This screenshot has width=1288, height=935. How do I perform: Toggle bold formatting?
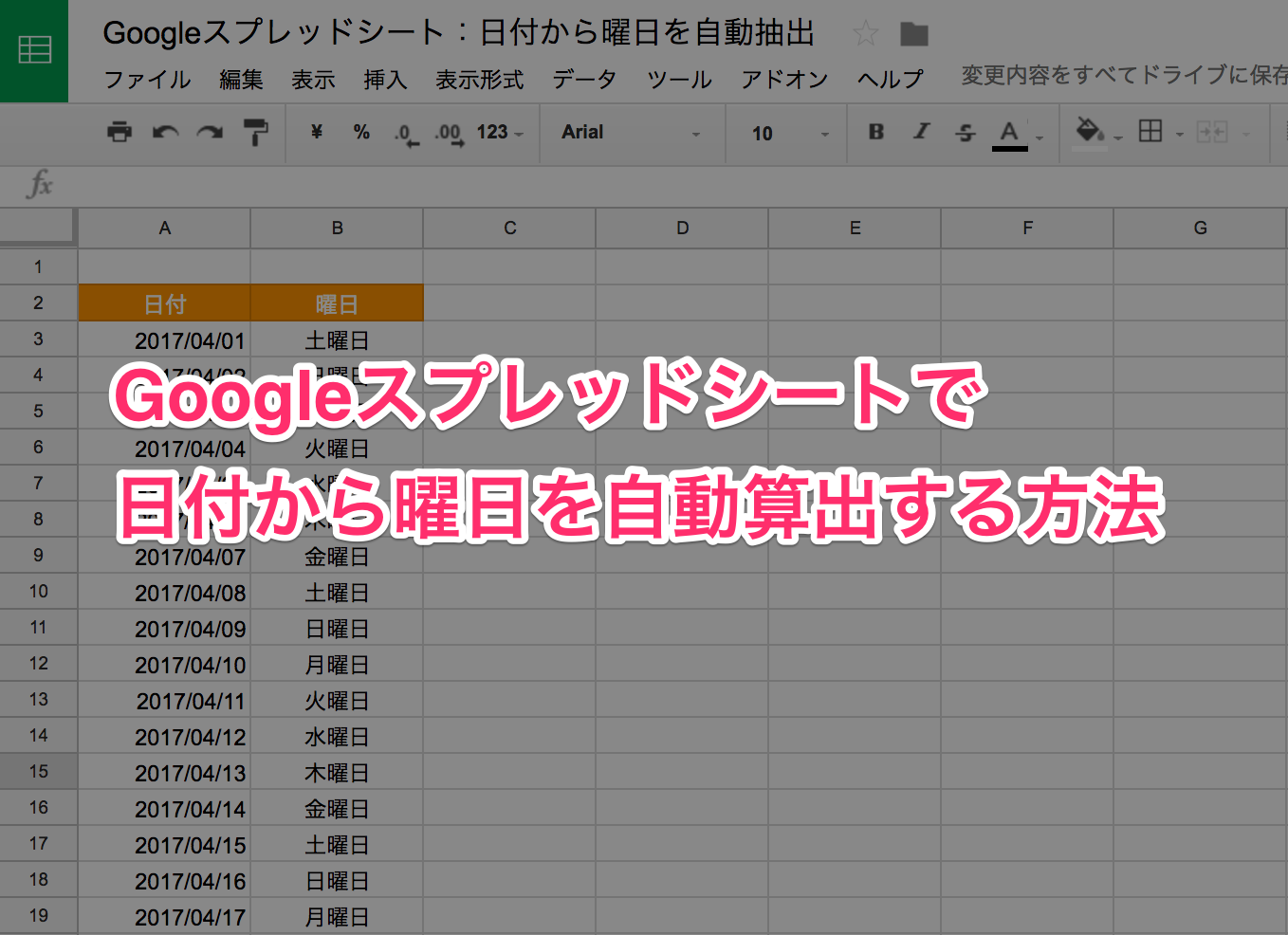(x=876, y=132)
